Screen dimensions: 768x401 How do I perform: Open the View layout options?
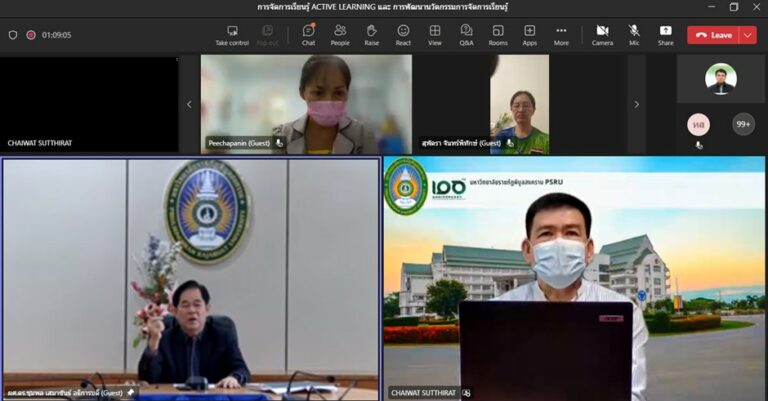pos(434,35)
